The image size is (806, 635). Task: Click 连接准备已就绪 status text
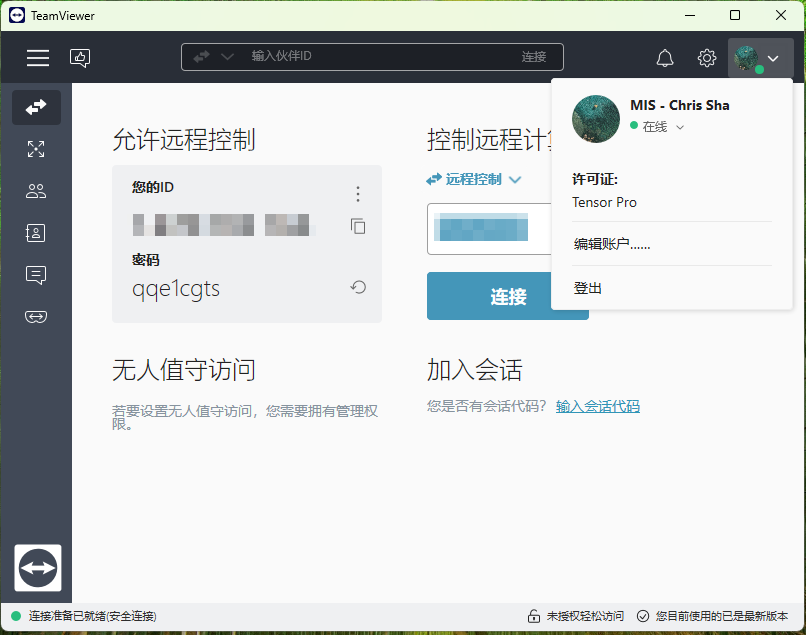[93, 616]
